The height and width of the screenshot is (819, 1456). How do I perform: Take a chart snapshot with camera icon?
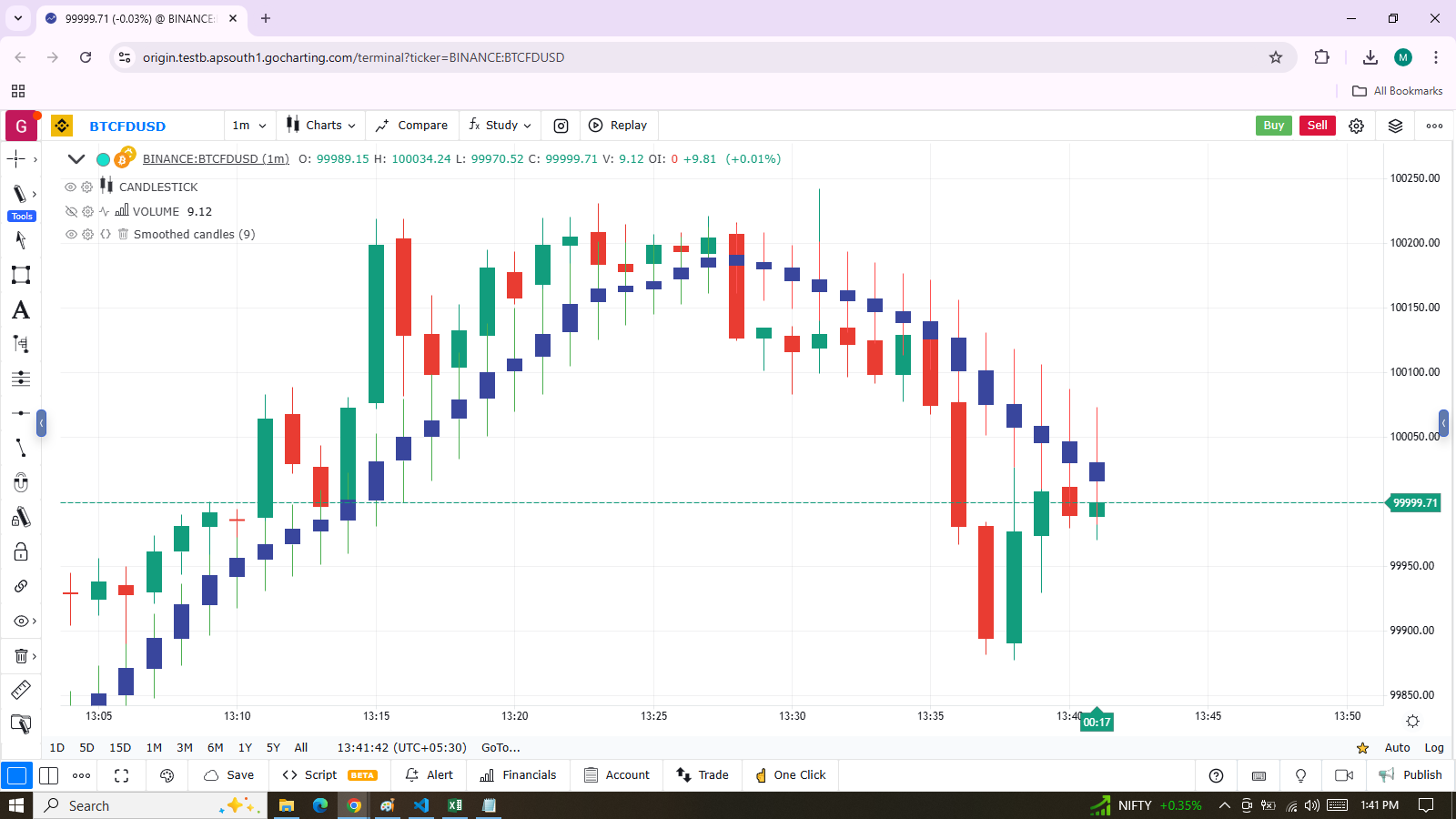(561, 126)
